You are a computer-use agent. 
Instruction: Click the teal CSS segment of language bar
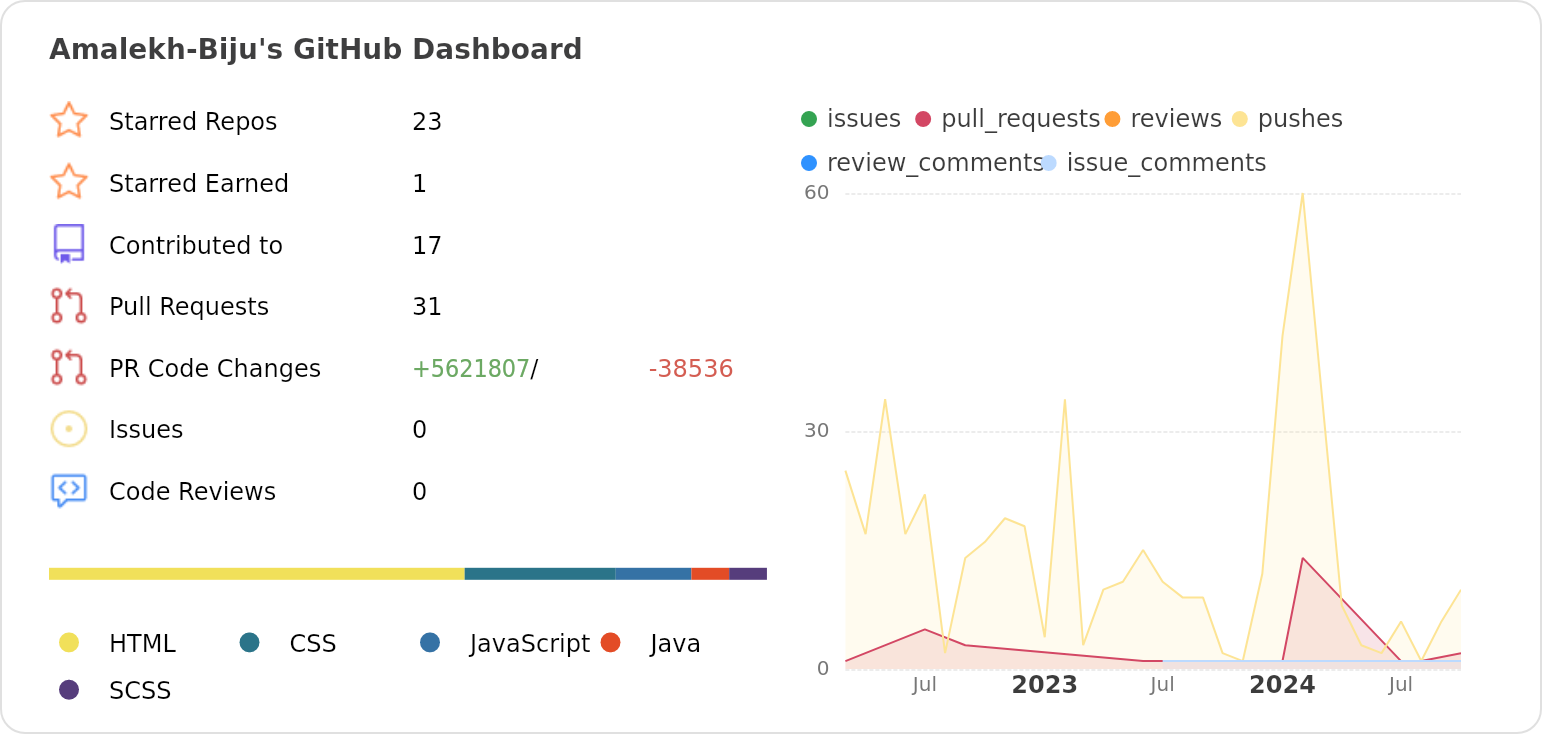540,574
